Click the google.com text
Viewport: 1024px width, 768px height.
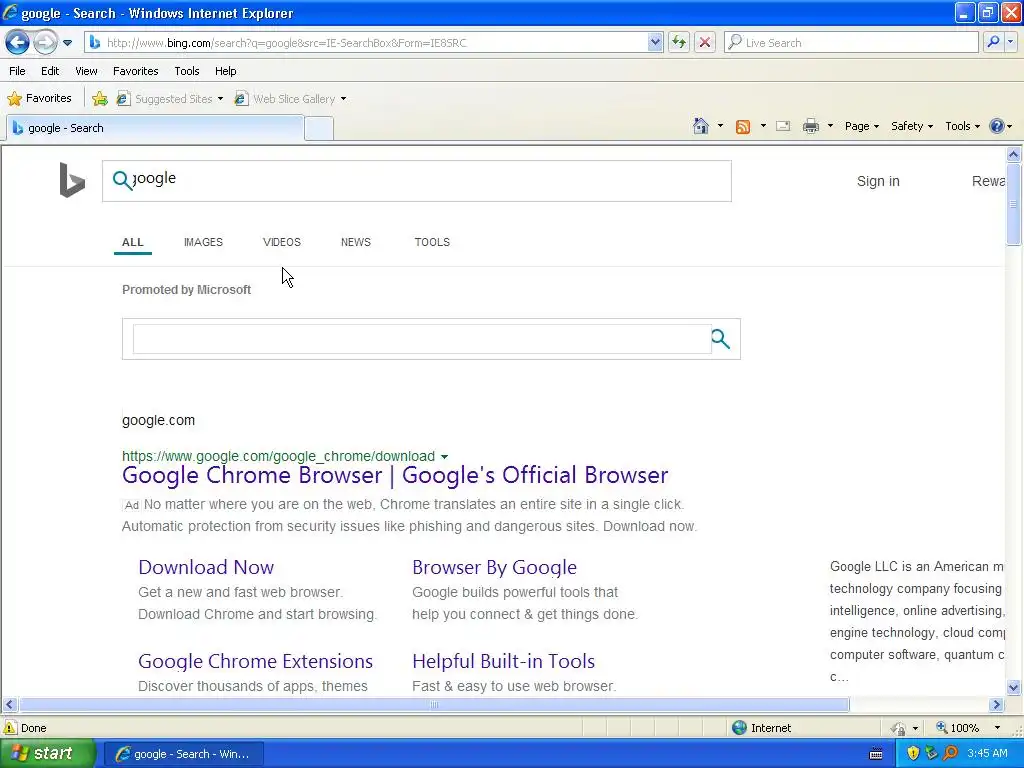pos(159,421)
